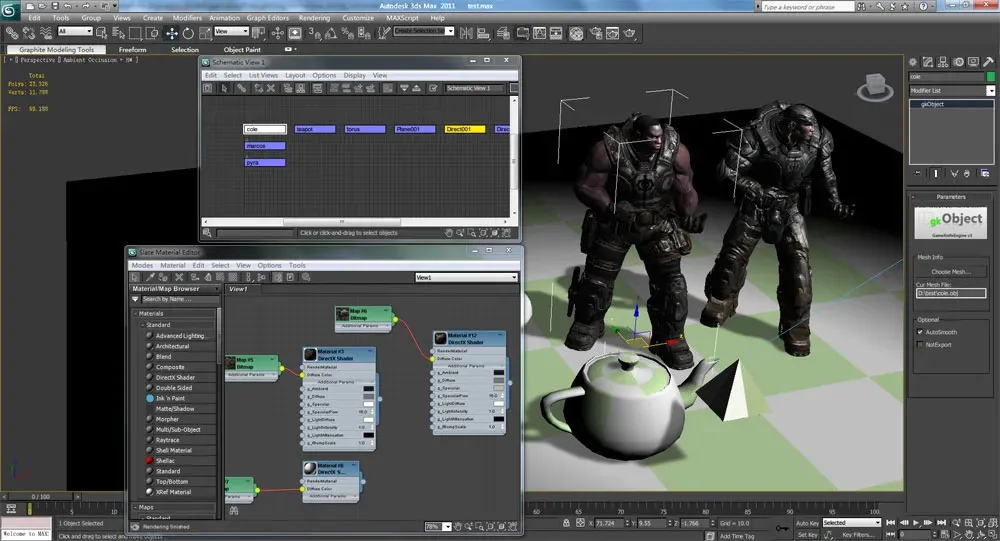1000x541 pixels.
Task: Click the g_Ambient color swatch on Material #12
Action: click(x=499, y=373)
